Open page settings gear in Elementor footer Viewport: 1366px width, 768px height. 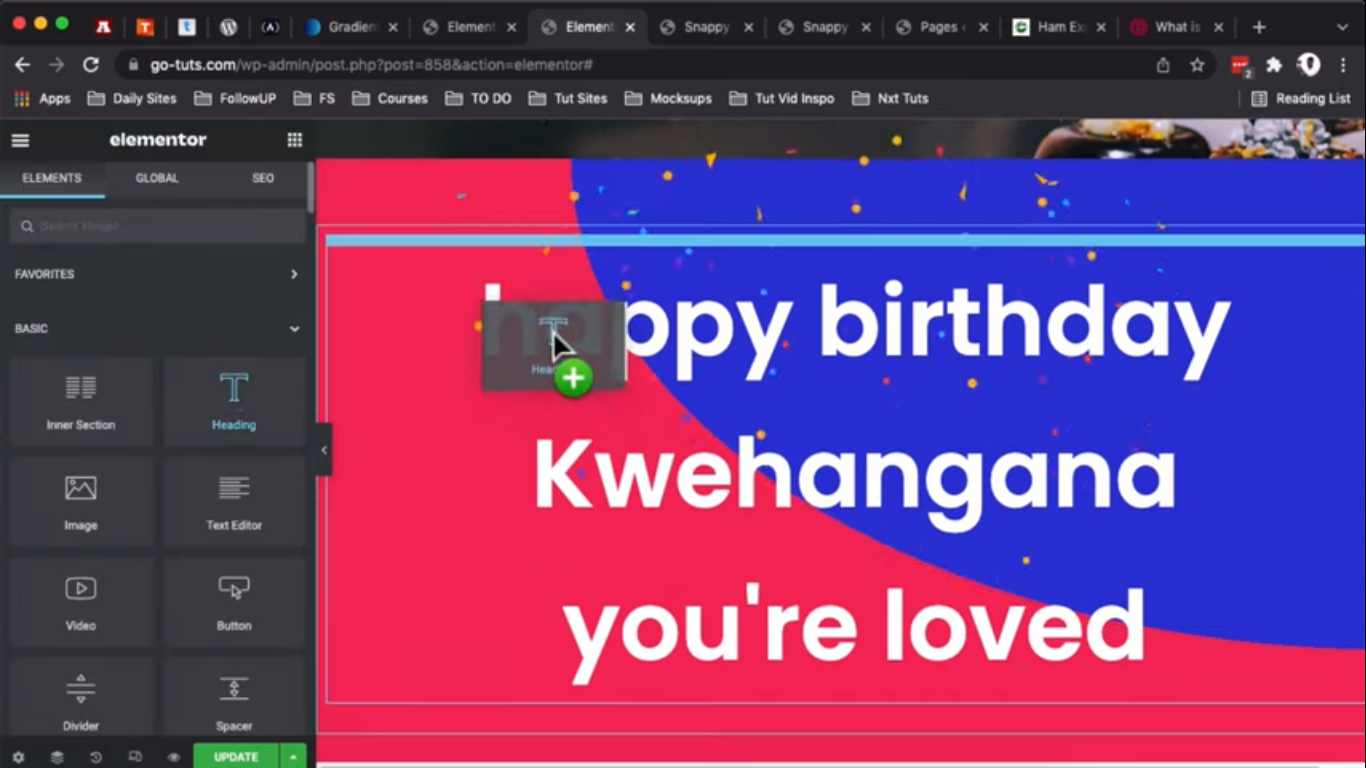click(18, 757)
